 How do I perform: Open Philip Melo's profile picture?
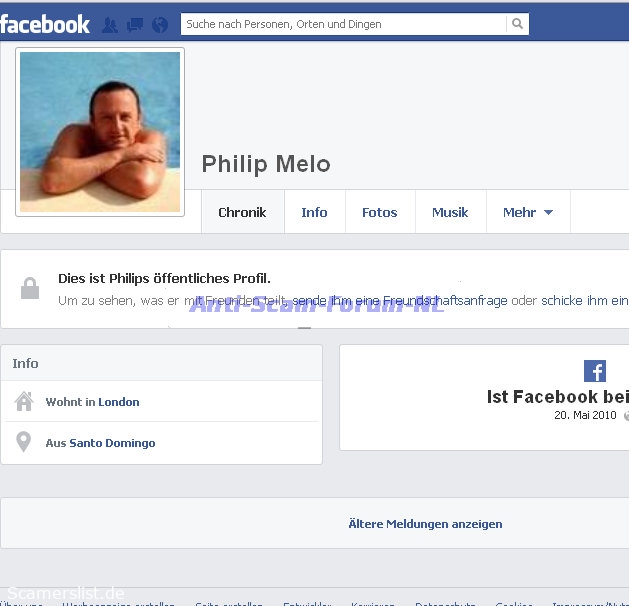coord(100,132)
